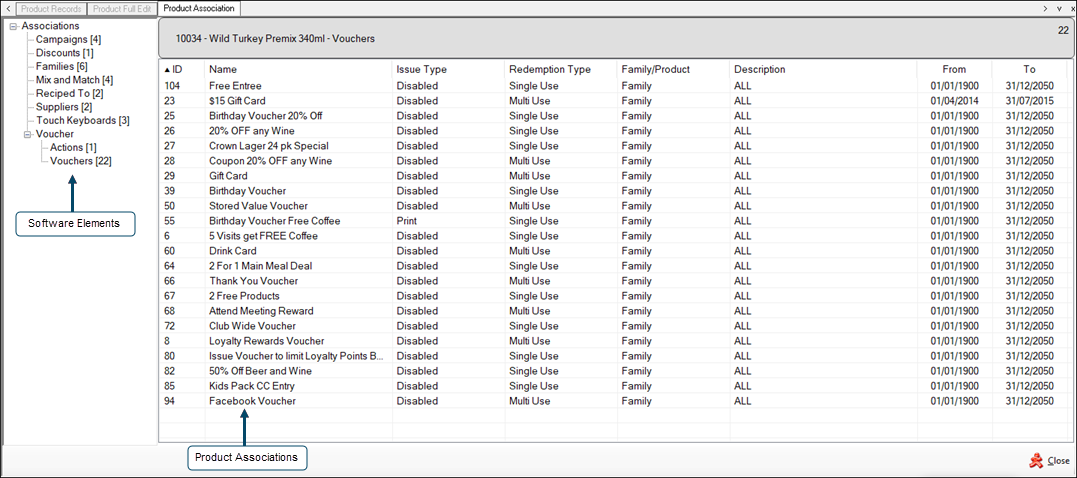1077x478 pixels.
Task: Select Actions [1] under Voucher
Action: [x=73, y=148]
